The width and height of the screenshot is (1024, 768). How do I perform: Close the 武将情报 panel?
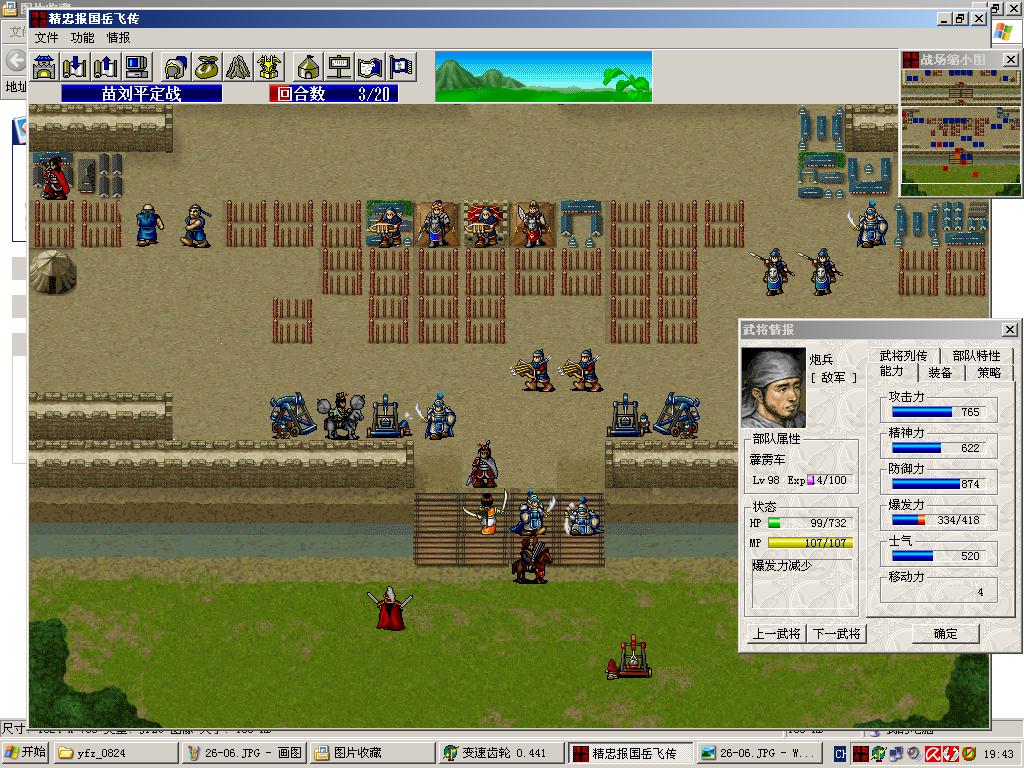click(1010, 330)
